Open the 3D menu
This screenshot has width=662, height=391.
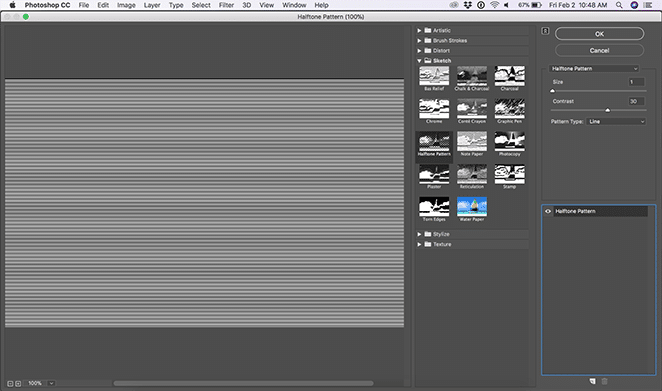[x=247, y=5]
